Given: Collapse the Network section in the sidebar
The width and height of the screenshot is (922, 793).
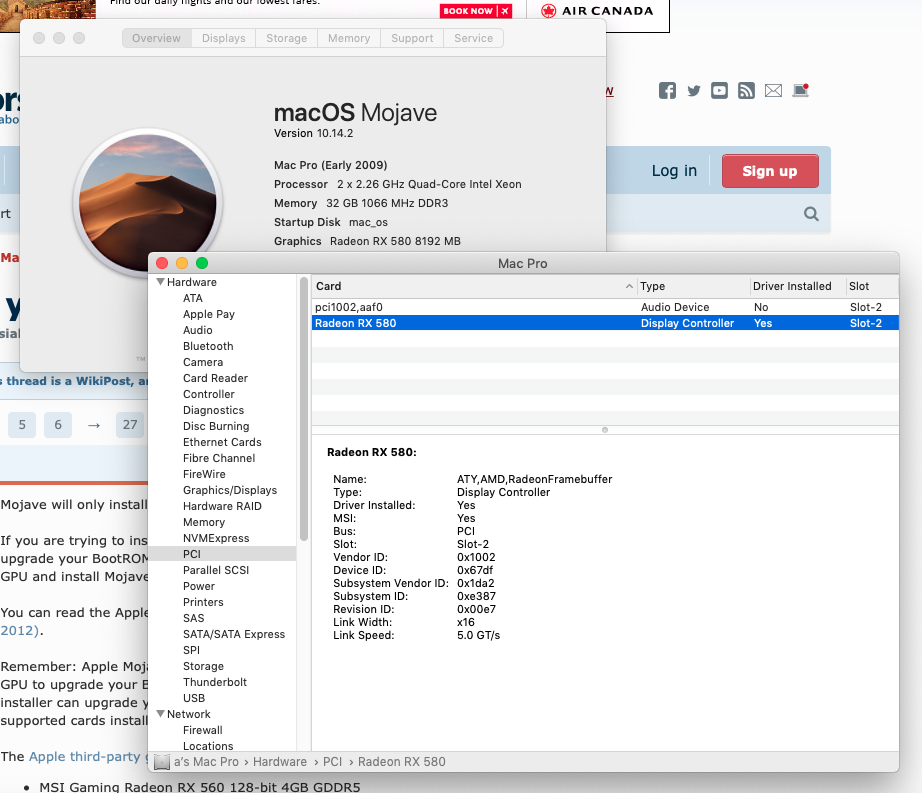Looking at the screenshot, I should [160, 714].
